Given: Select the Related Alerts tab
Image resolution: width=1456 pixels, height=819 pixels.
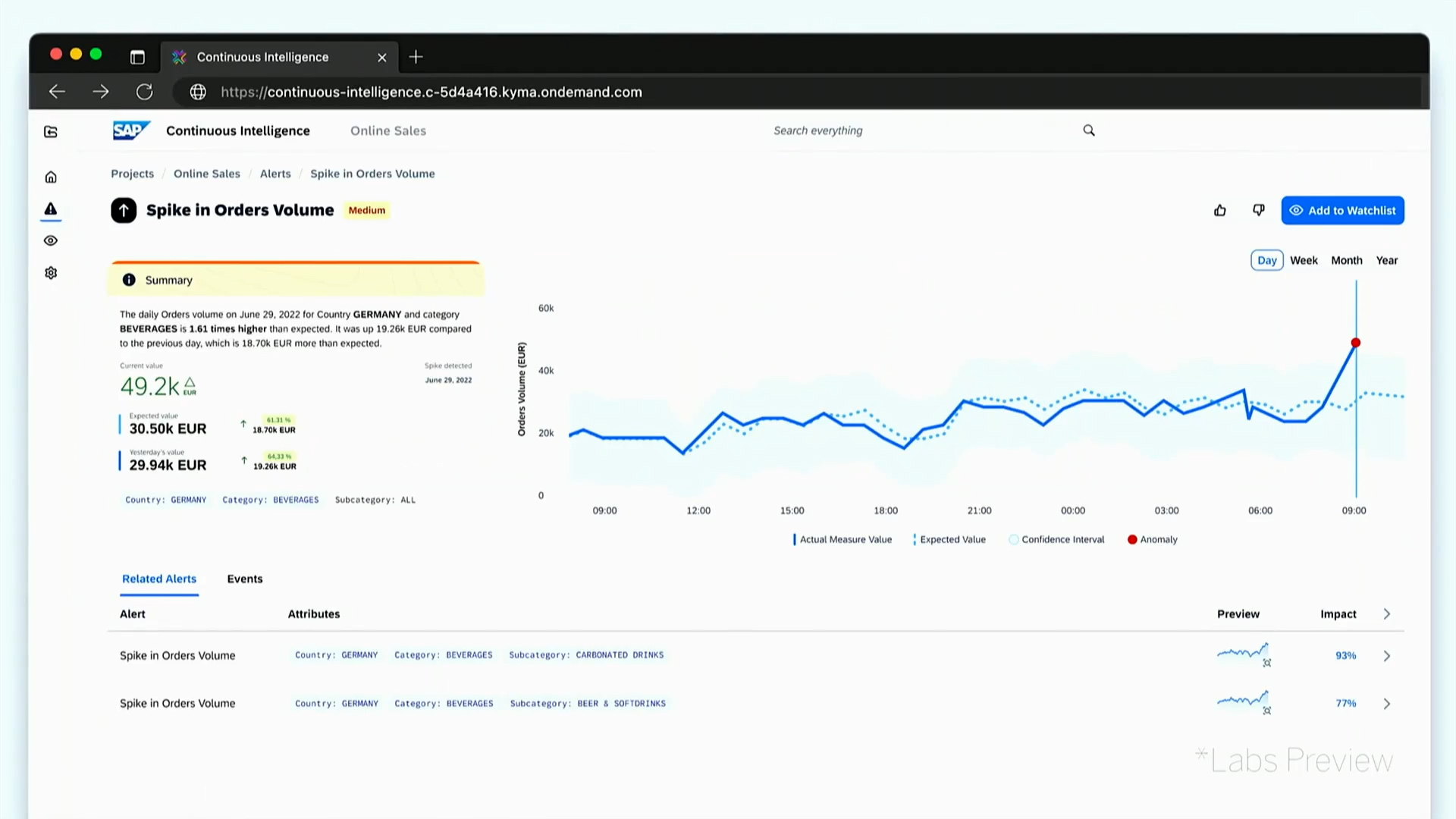Looking at the screenshot, I should pos(159,579).
